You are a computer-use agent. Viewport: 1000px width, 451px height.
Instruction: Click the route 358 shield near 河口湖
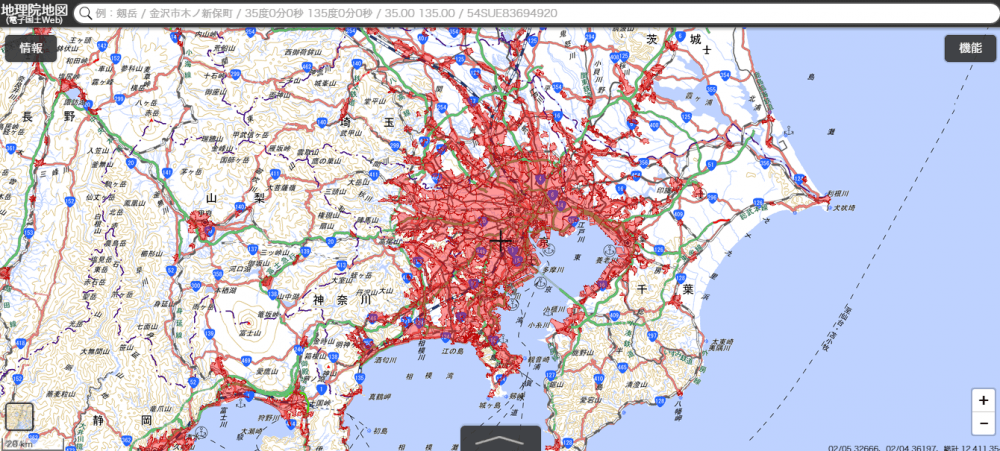point(217,274)
